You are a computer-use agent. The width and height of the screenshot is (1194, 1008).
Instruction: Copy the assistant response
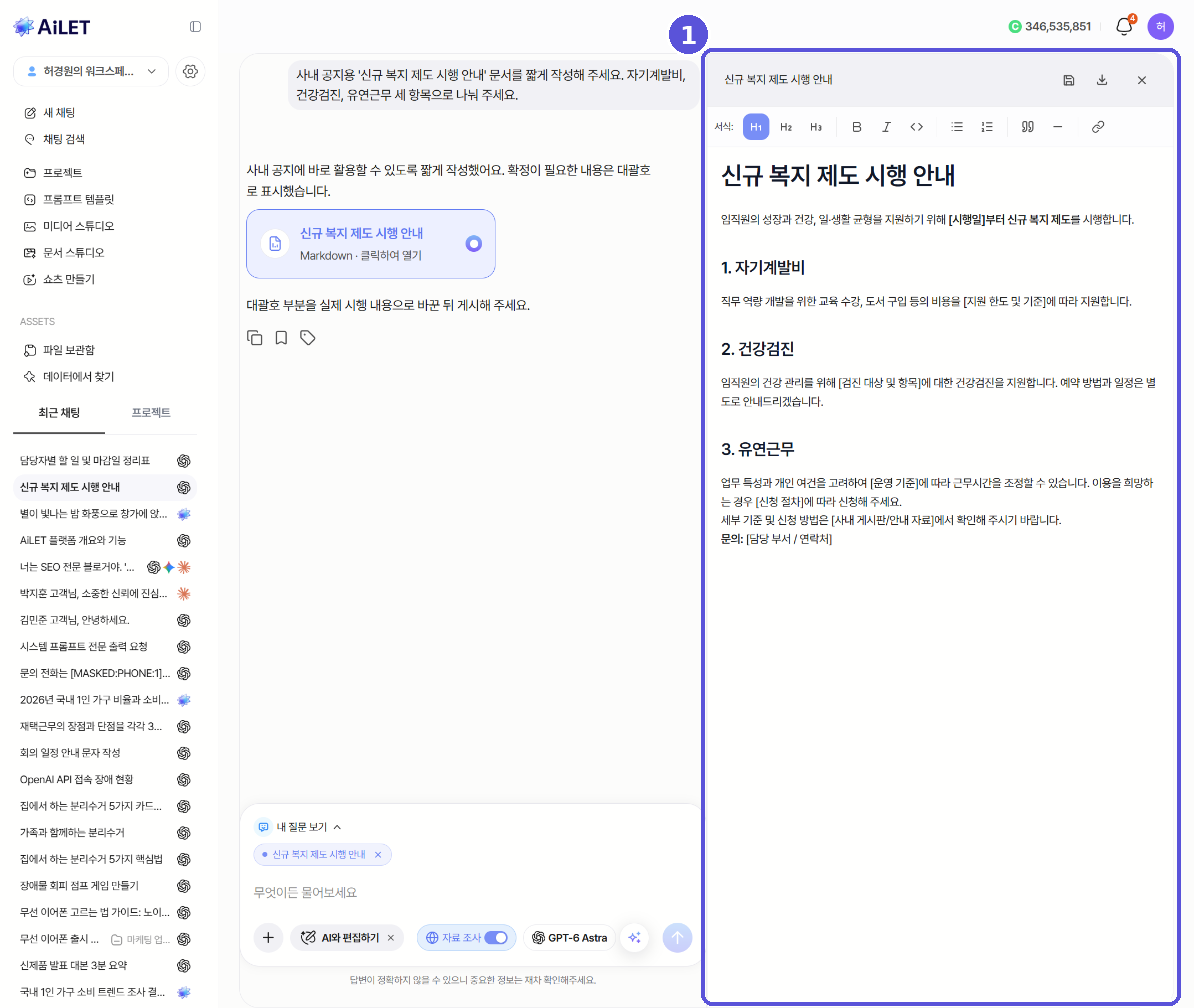pos(254,338)
